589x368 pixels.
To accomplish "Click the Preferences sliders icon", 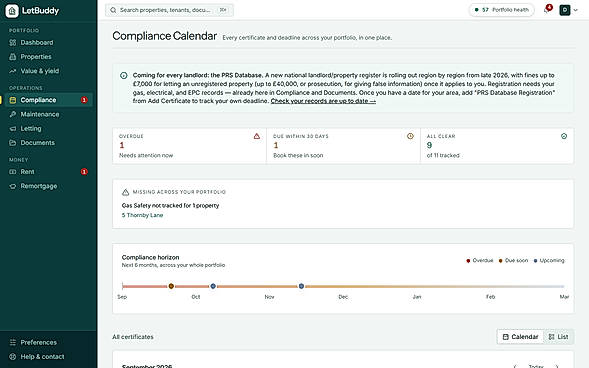I will pos(13,342).
